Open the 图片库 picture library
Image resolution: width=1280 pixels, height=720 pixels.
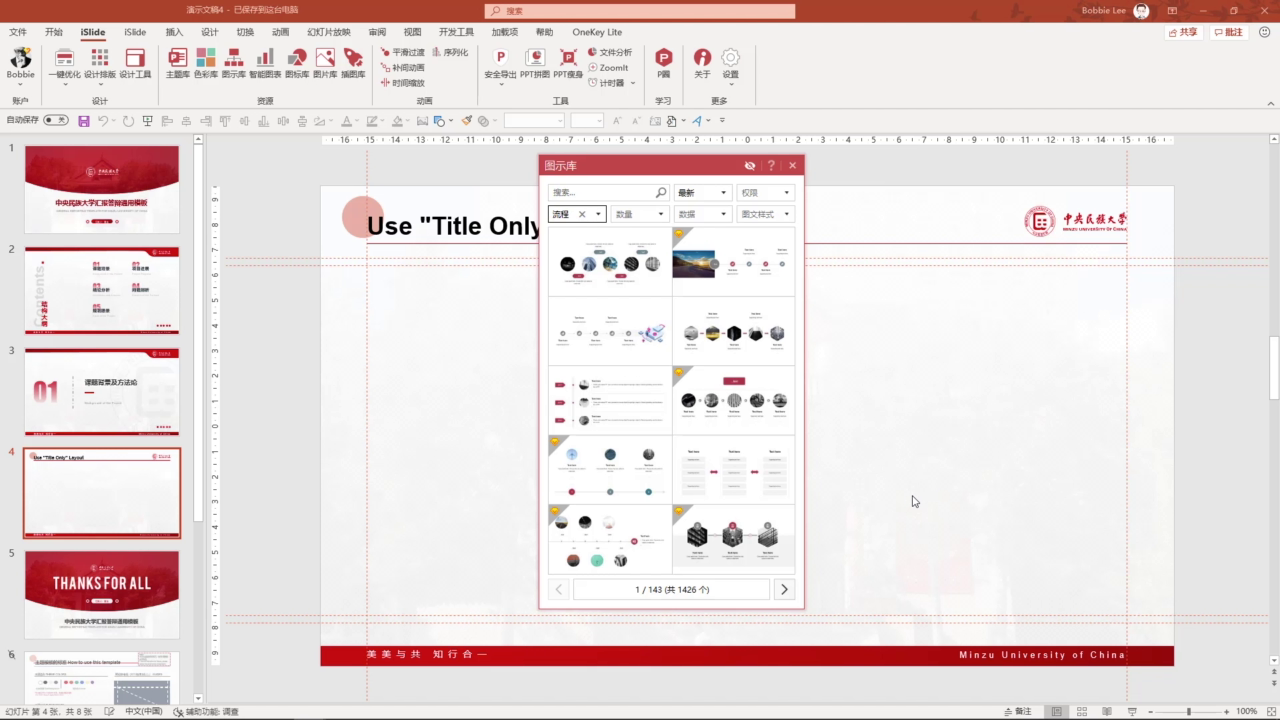[325, 63]
